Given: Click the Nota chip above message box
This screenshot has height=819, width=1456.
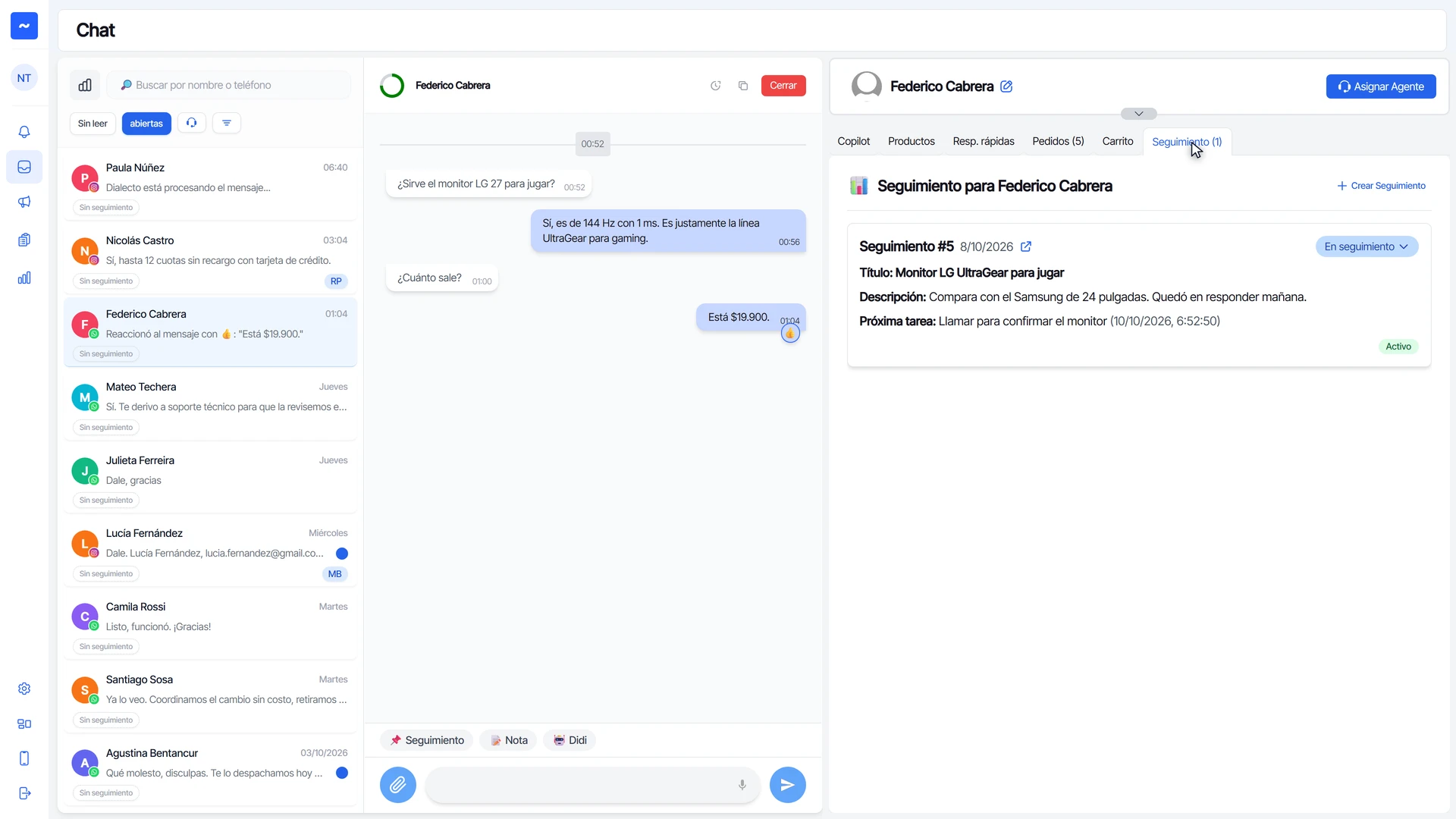Looking at the screenshot, I should (508, 740).
